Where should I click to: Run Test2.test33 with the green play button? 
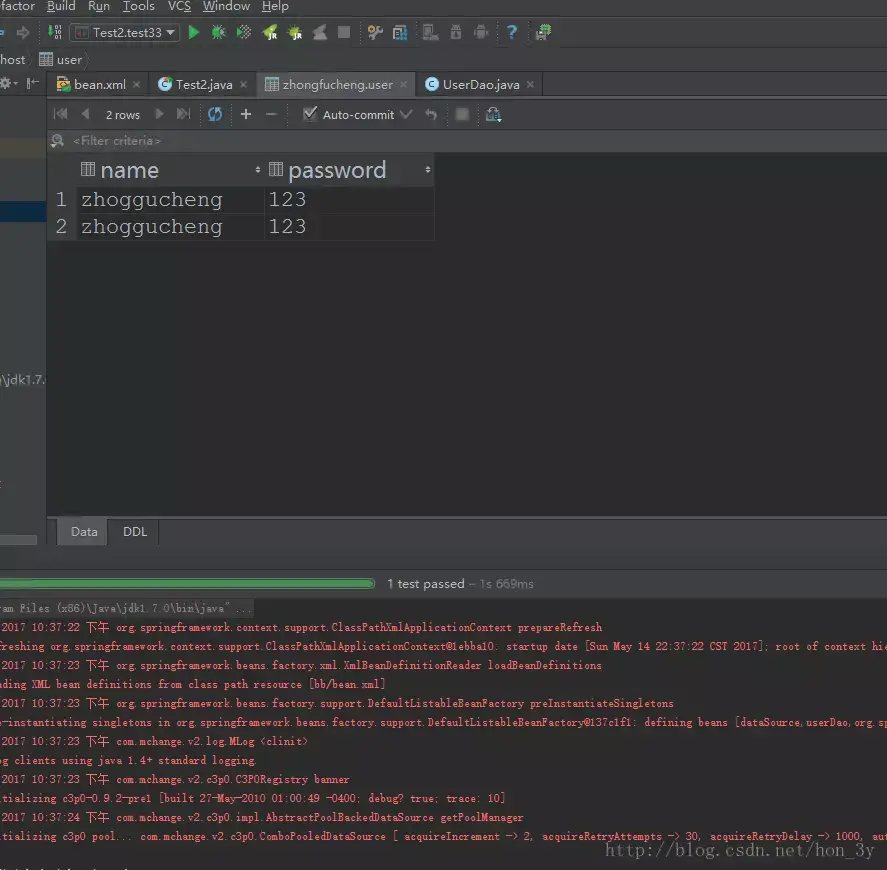194,33
